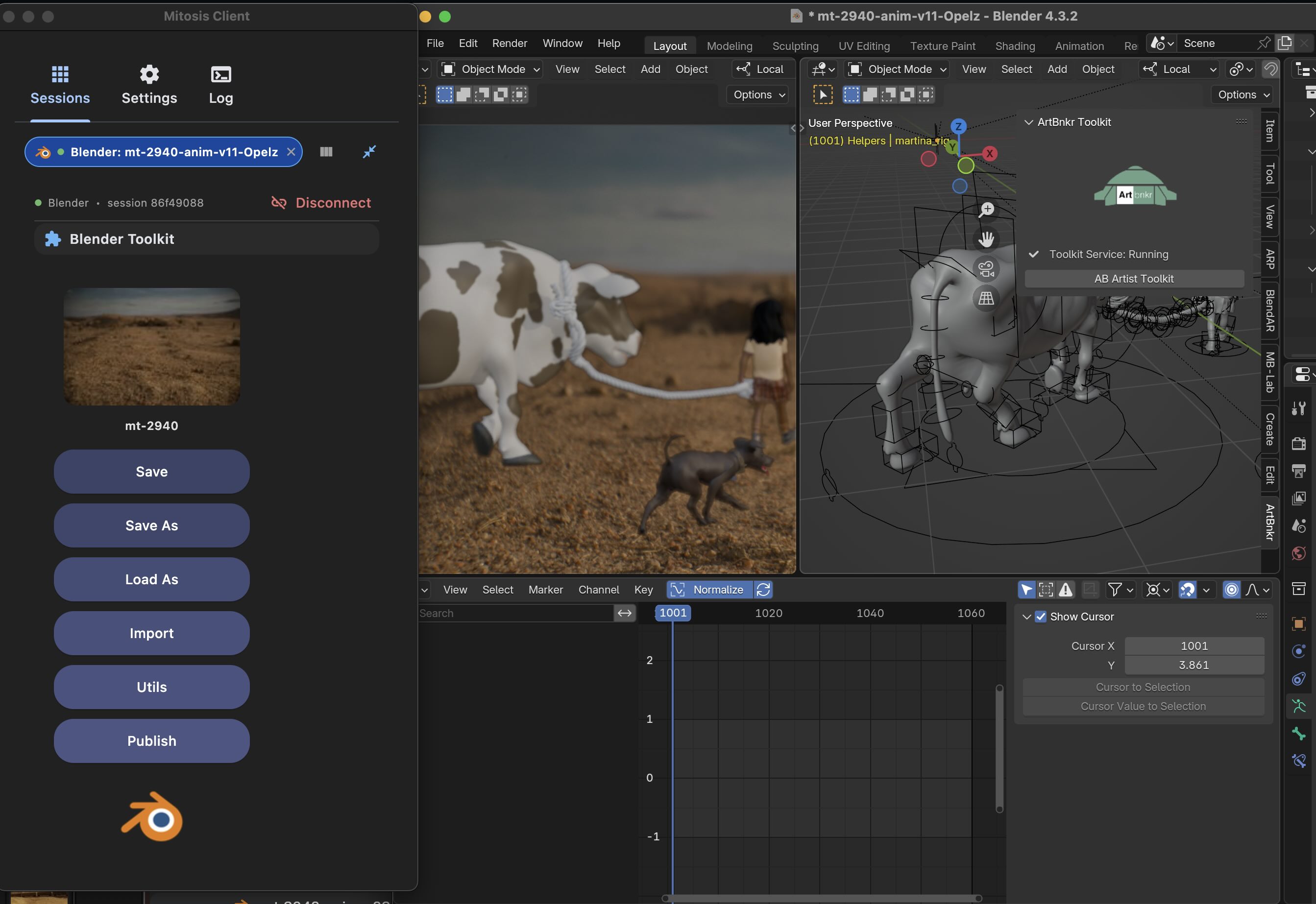Viewport: 1316px width, 904px height.
Task: Open the Blender File menu
Action: point(435,43)
